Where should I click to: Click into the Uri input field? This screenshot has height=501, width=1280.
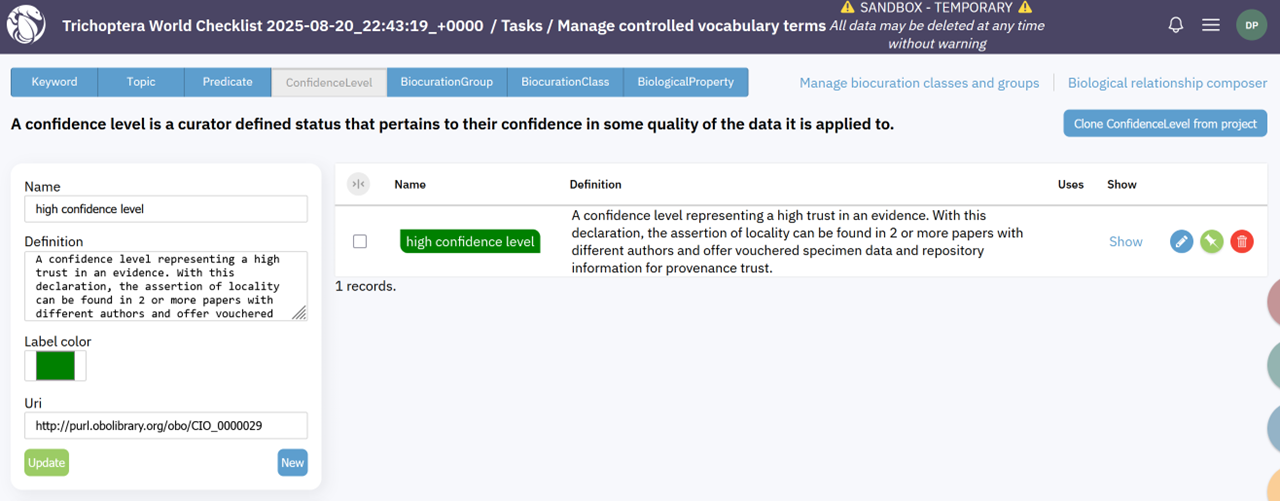point(166,425)
